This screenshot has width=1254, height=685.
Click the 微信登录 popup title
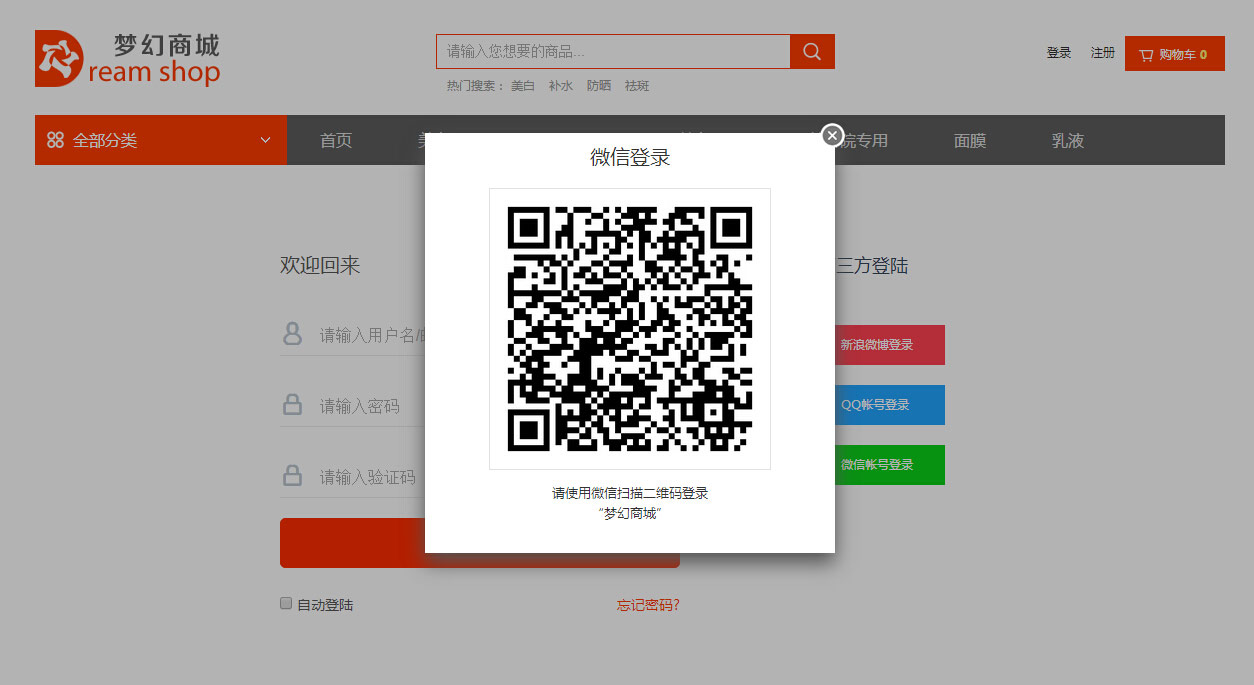point(630,157)
